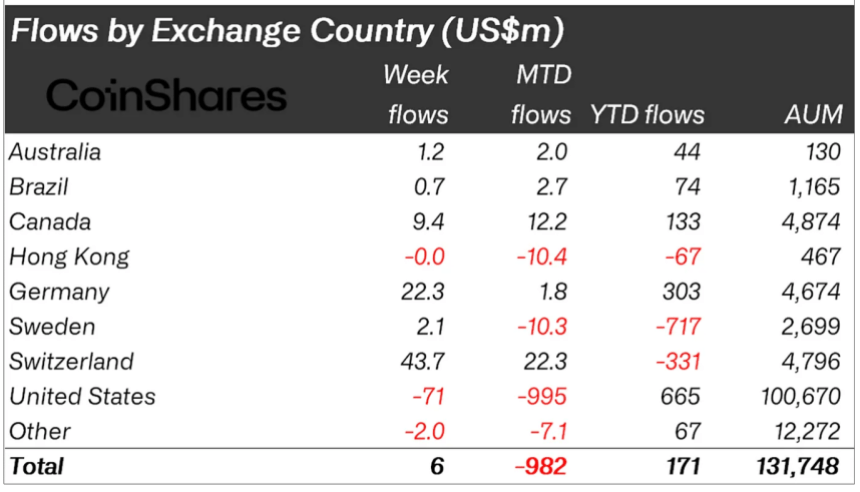This screenshot has width=860, height=492.
Task: Select the Week flows column header
Action: [x=417, y=95]
